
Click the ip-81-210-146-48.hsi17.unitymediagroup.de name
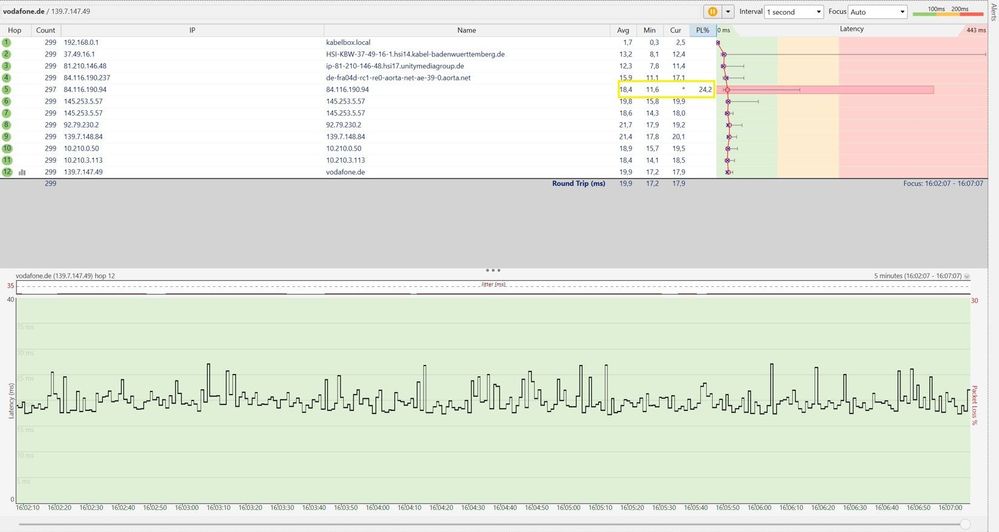[x=394, y=66]
